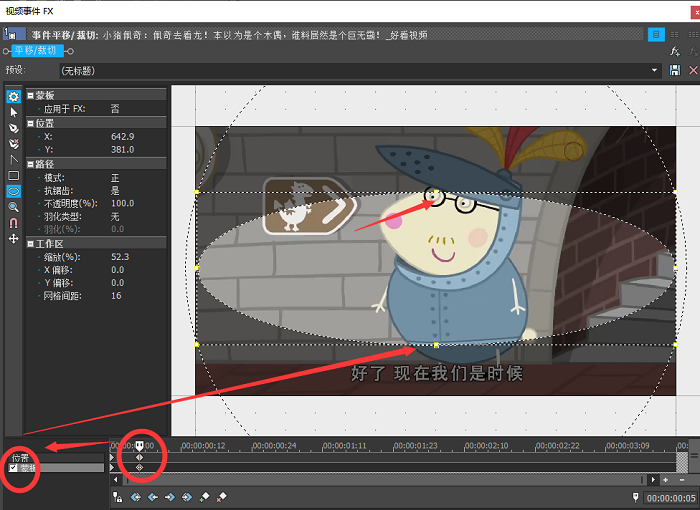Select the 位置 track keyframe diamond
700x510 pixels.
coord(139,457)
